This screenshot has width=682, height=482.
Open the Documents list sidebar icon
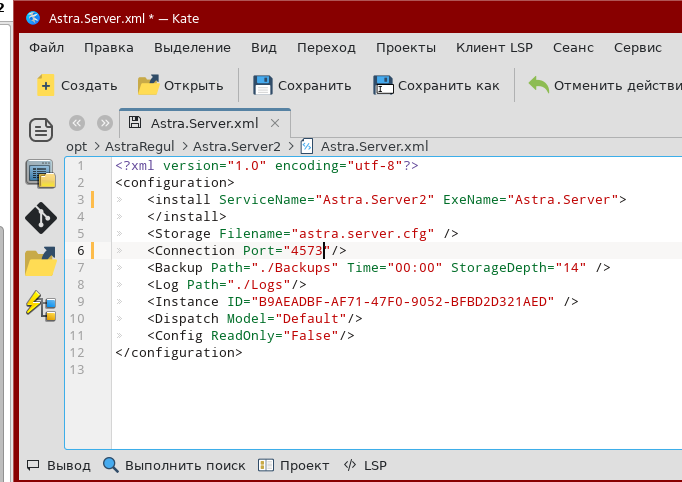(41, 129)
